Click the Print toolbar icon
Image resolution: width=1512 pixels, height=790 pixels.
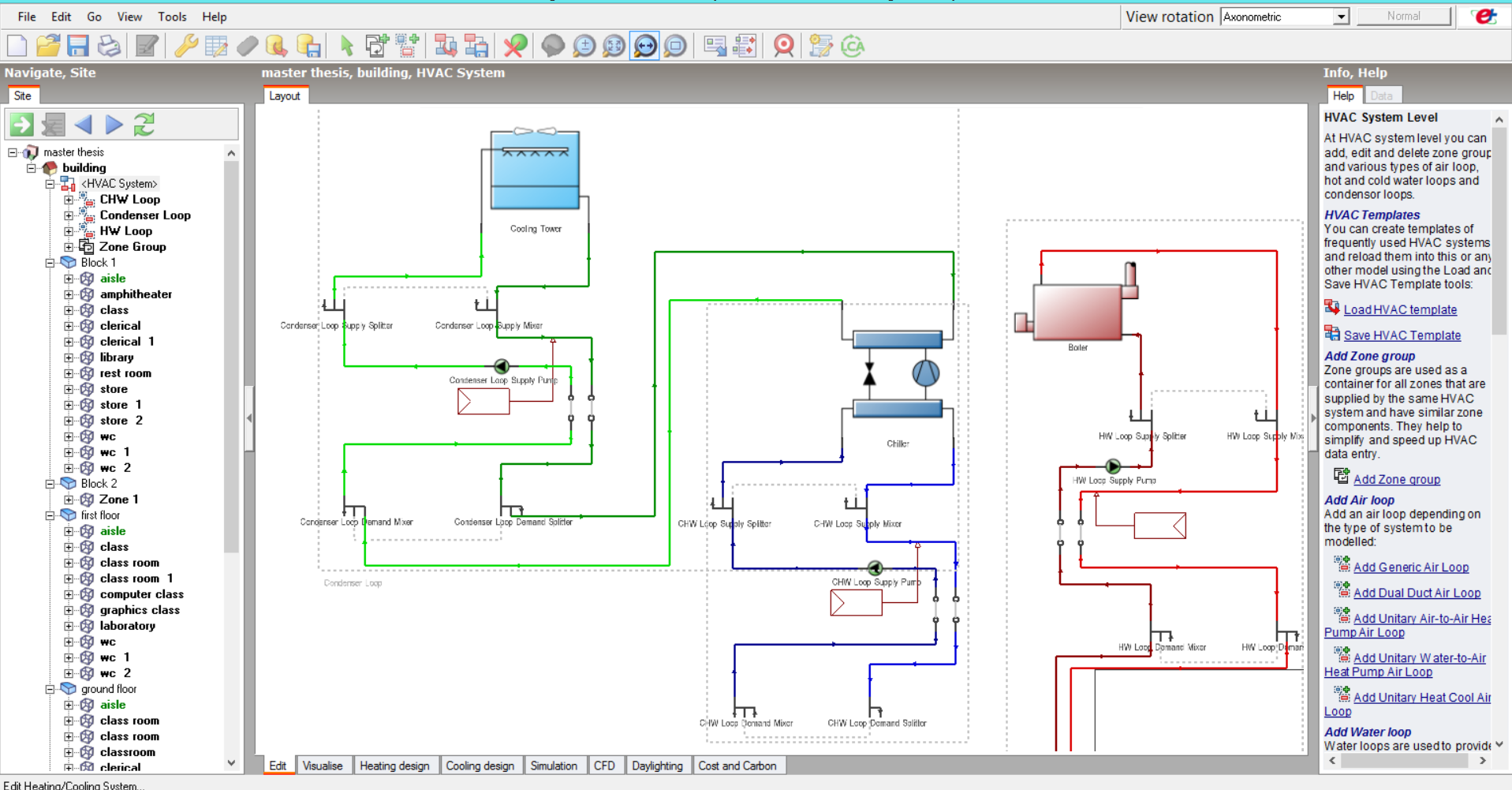109,46
